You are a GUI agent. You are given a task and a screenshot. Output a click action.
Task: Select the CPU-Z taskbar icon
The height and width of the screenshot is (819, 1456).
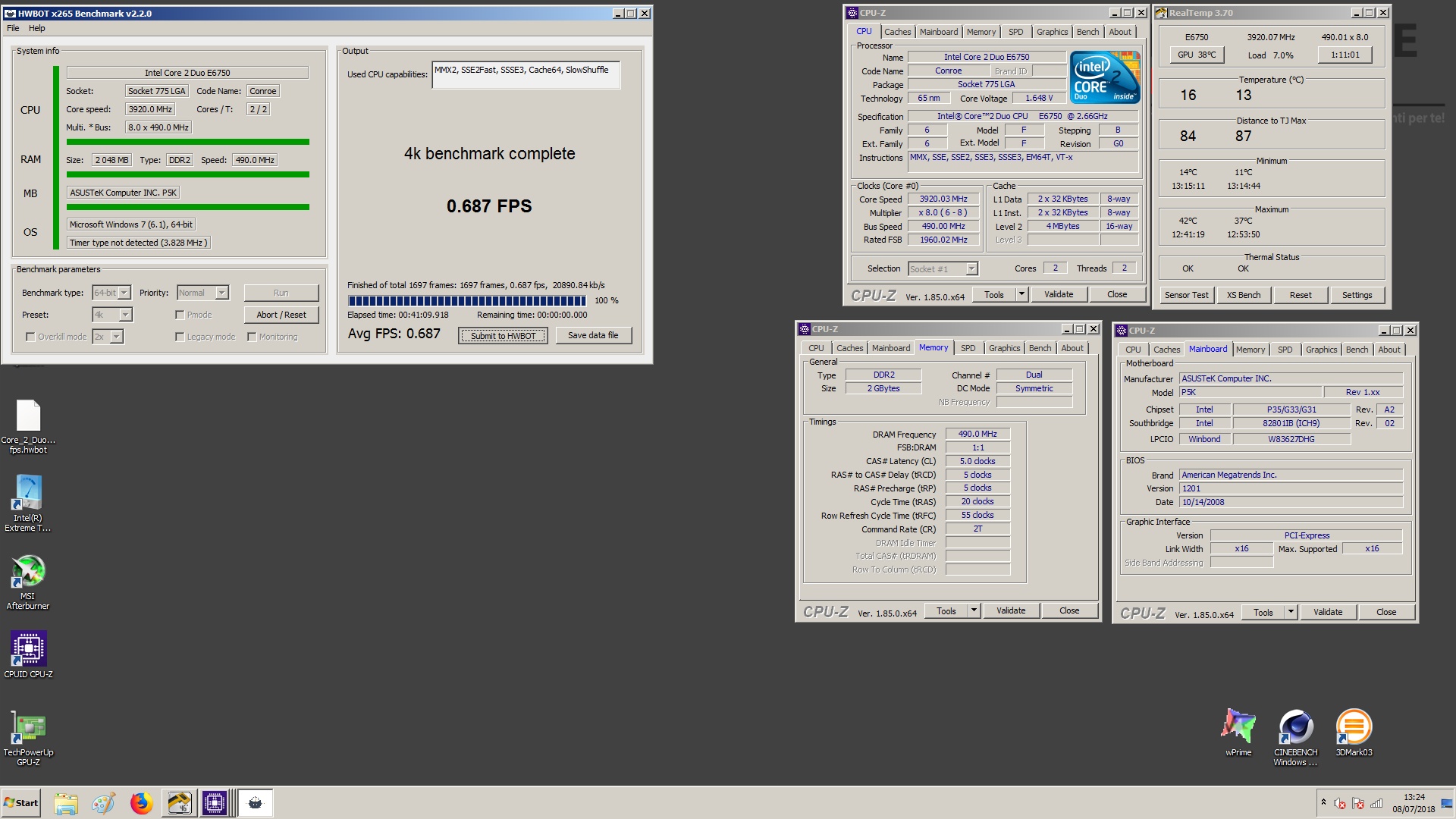point(215,803)
